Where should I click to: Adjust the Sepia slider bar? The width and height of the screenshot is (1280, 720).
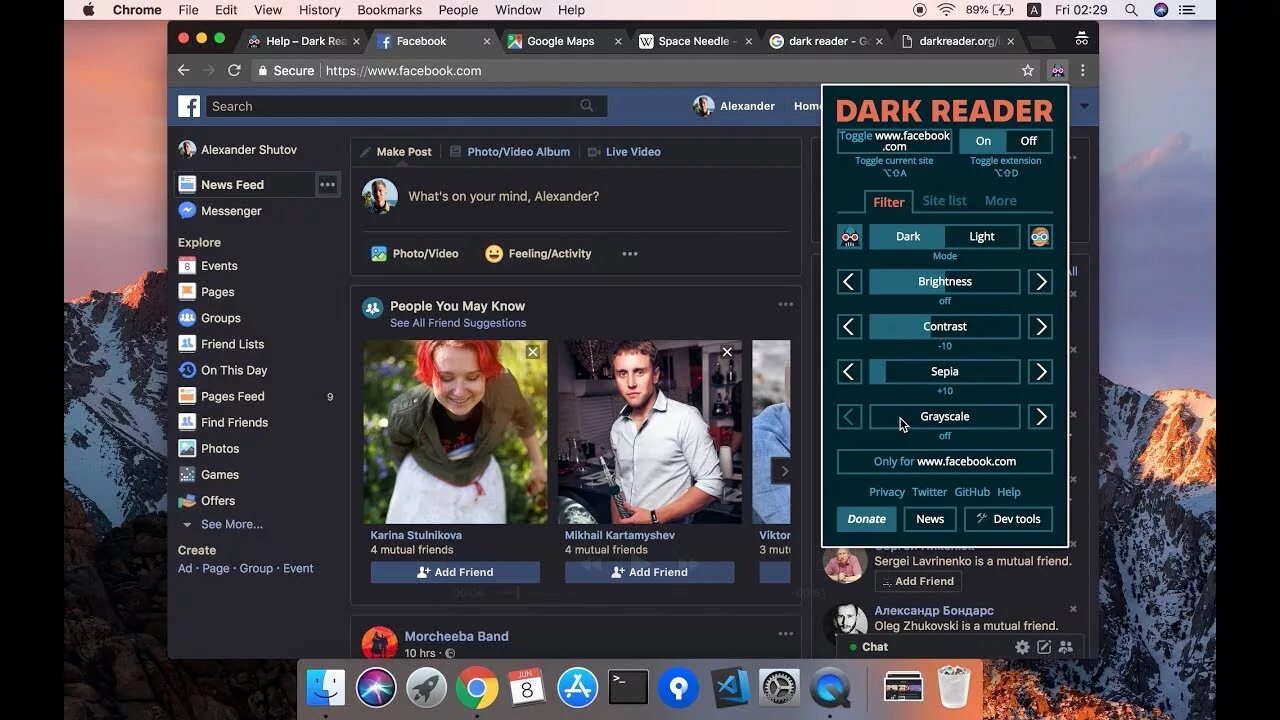[945, 372]
